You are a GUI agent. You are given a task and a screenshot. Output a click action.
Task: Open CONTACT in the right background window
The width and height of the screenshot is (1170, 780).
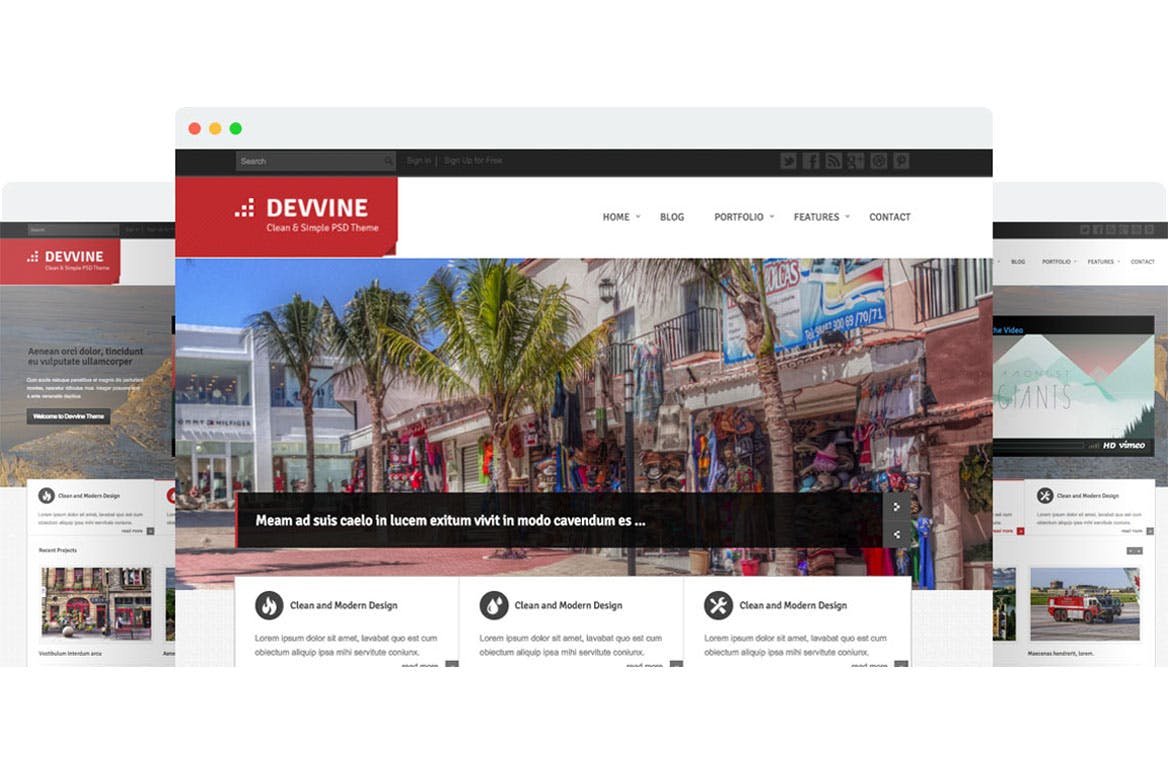click(1142, 262)
